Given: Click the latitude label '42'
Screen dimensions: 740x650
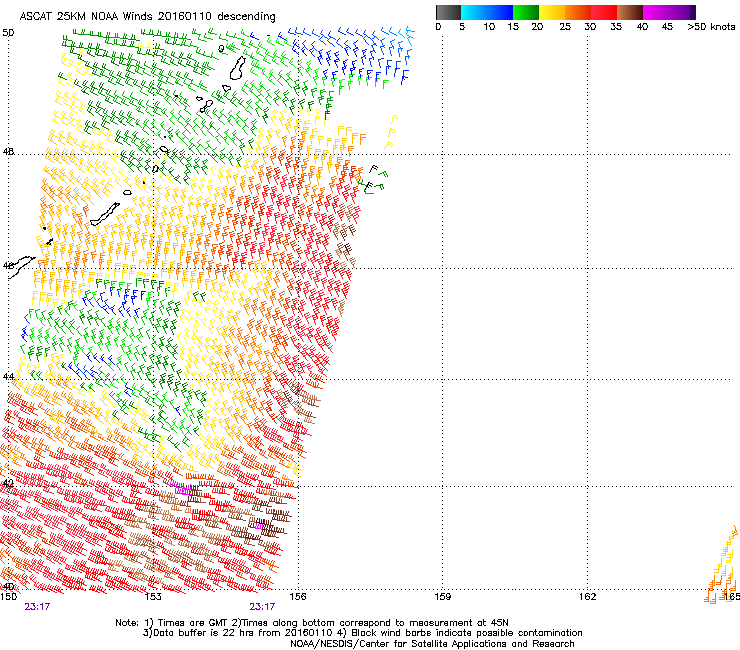Looking at the screenshot, I should click(x=8, y=483).
